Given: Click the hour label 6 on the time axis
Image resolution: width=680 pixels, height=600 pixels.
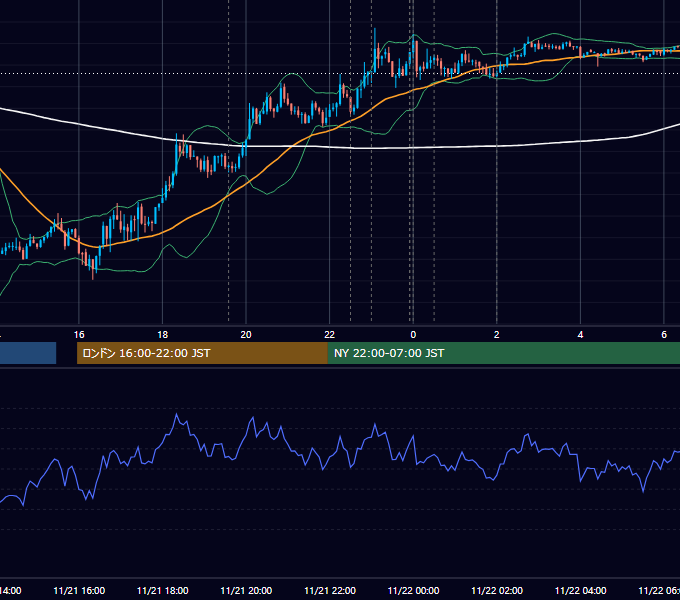Looking at the screenshot, I should pyautogui.click(x=664, y=335).
